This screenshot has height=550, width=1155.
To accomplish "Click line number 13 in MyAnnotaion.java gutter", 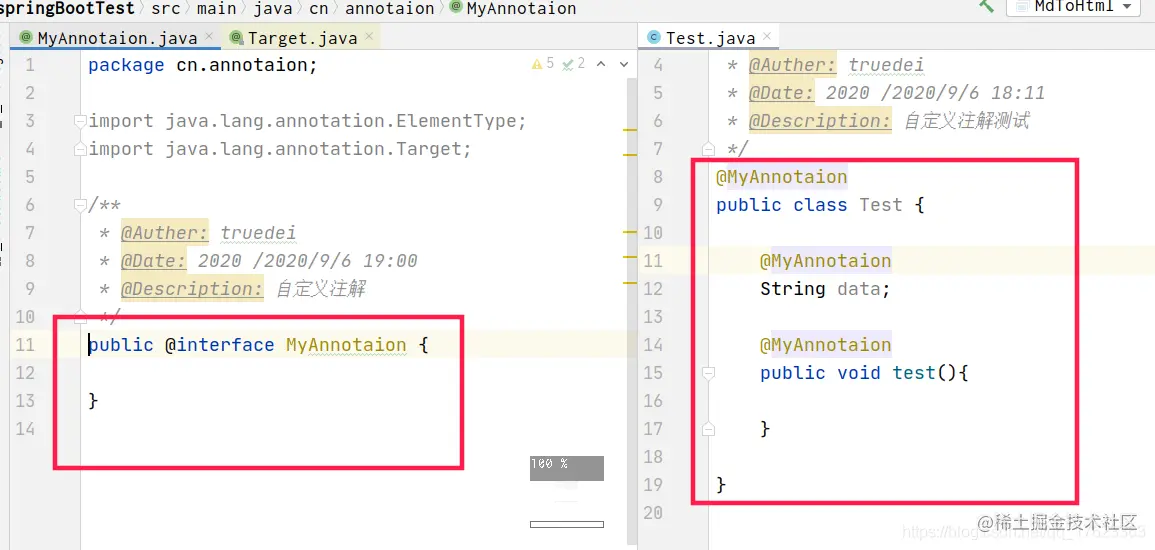I will [25, 401].
